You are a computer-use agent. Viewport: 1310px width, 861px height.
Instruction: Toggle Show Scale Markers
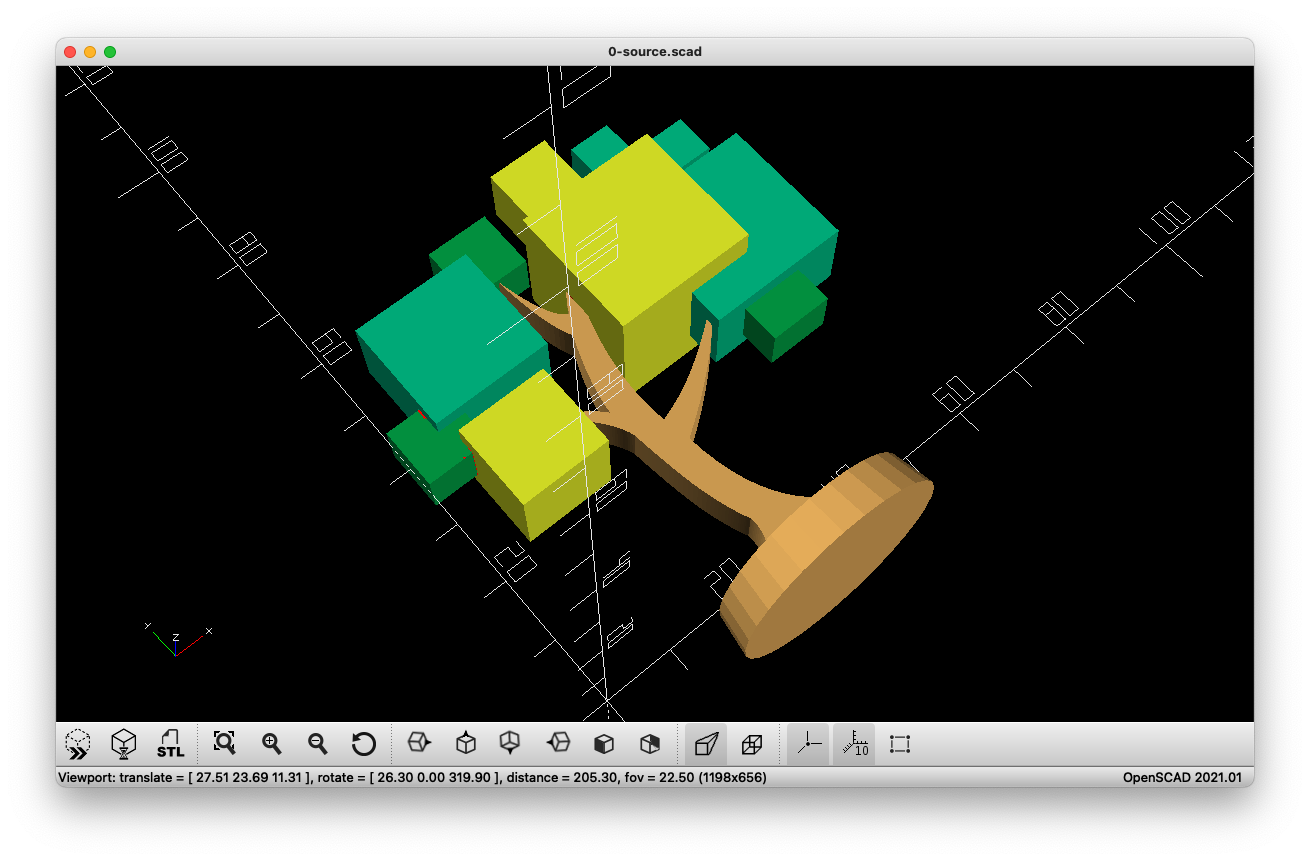[854, 743]
